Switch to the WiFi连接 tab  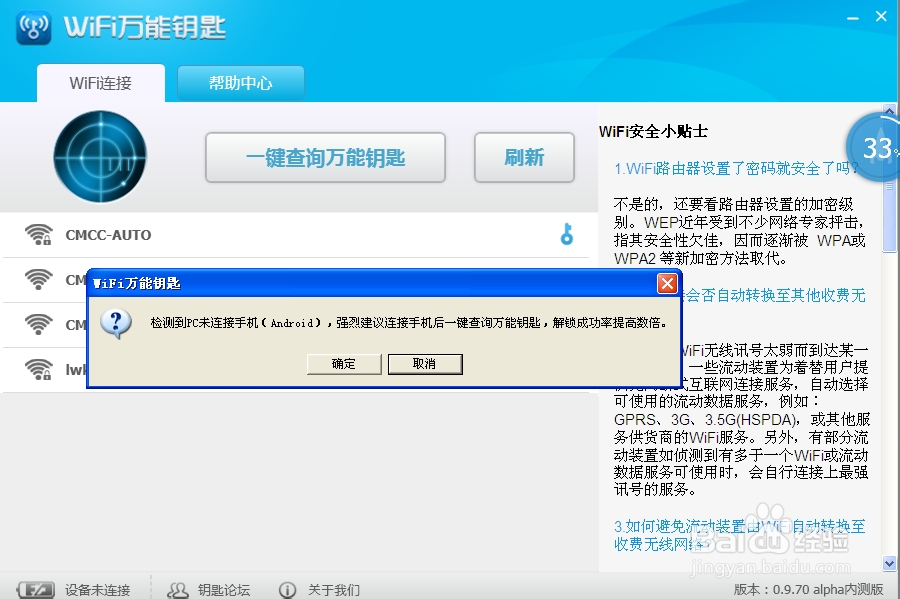[x=101, y=83]
